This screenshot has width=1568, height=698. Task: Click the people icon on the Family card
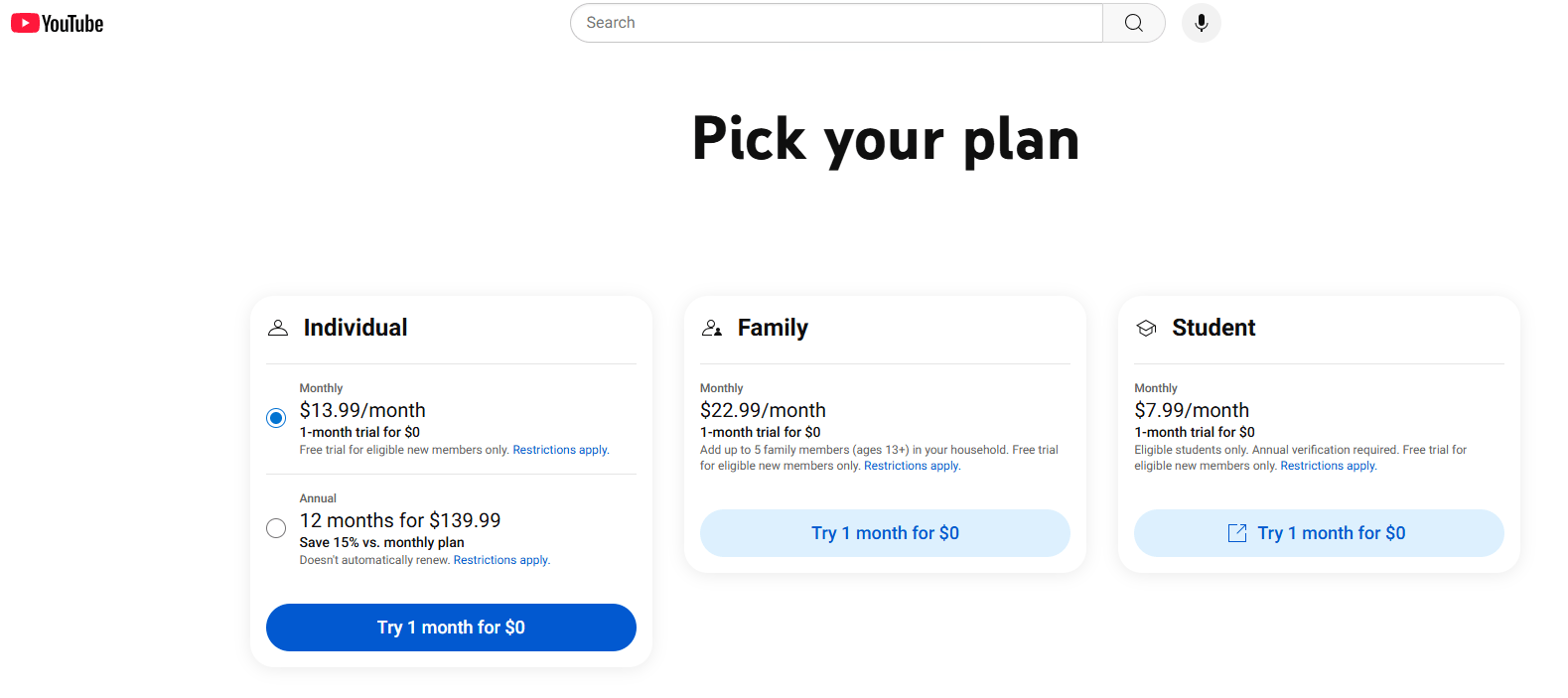click(x=712, y=327)
